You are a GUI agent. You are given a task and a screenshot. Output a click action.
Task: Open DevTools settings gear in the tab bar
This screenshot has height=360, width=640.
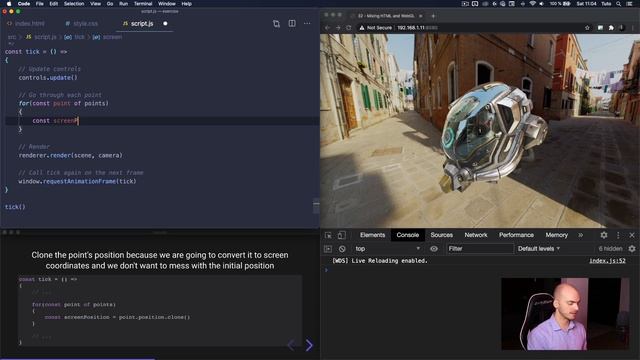click(604, 235)
